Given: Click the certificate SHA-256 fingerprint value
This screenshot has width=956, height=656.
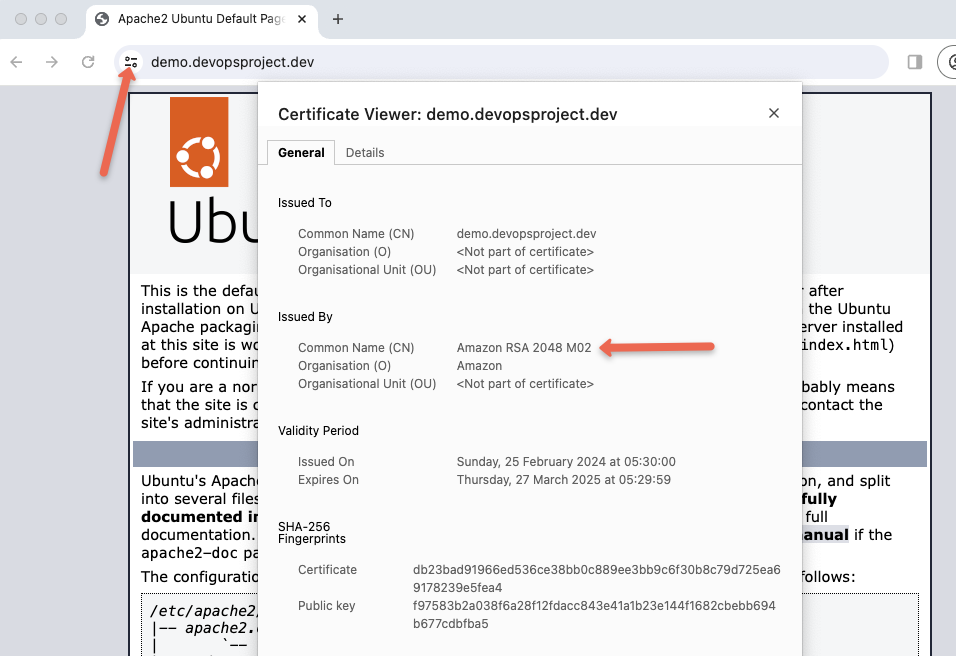Looking at the screenshot, I should click(596, 579).
